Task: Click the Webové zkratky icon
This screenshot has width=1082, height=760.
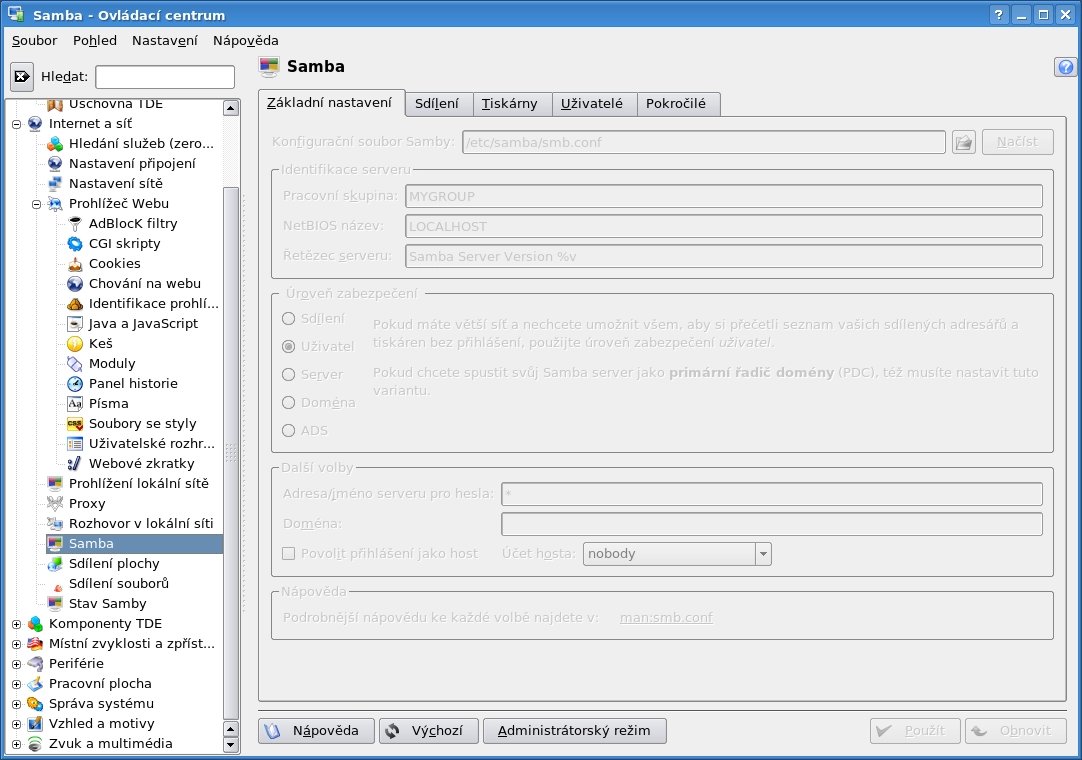Action: point(75,464)
